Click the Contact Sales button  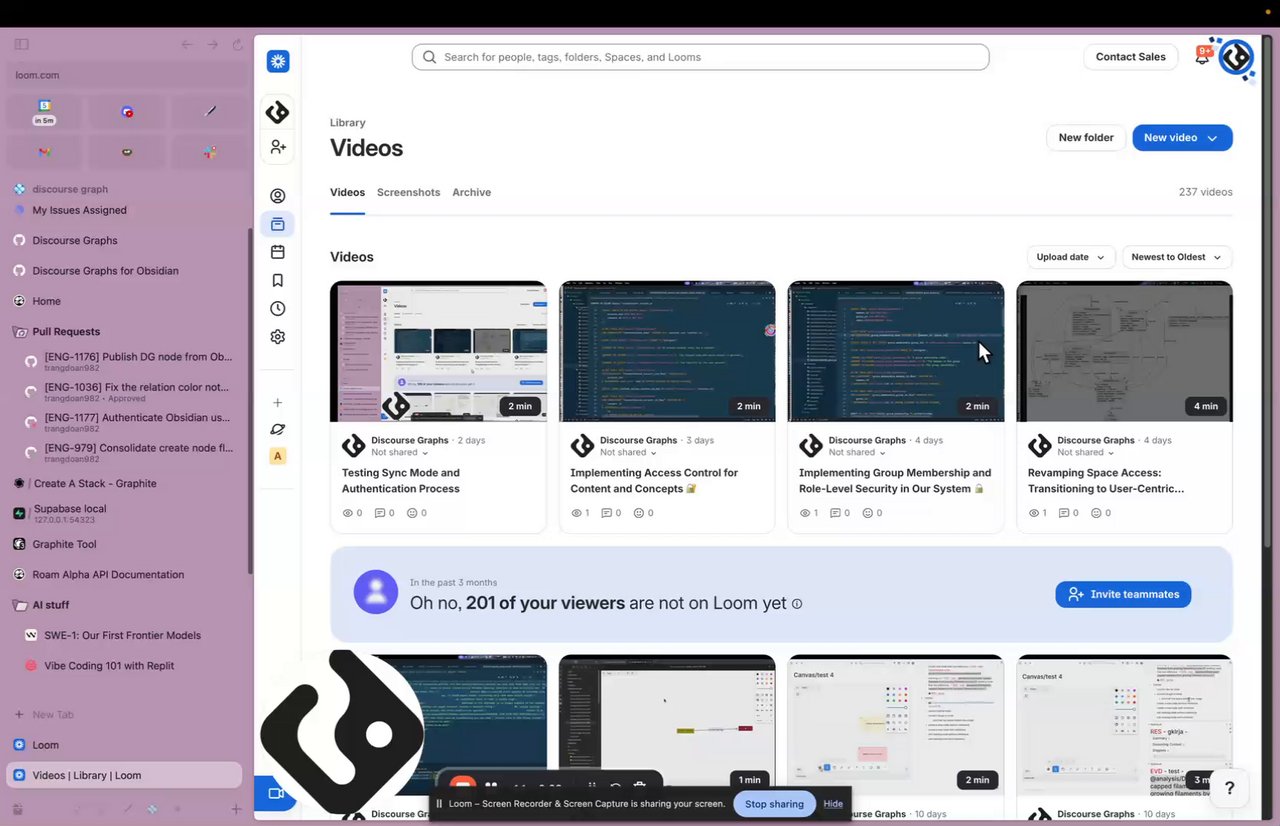coord(1130,57)
